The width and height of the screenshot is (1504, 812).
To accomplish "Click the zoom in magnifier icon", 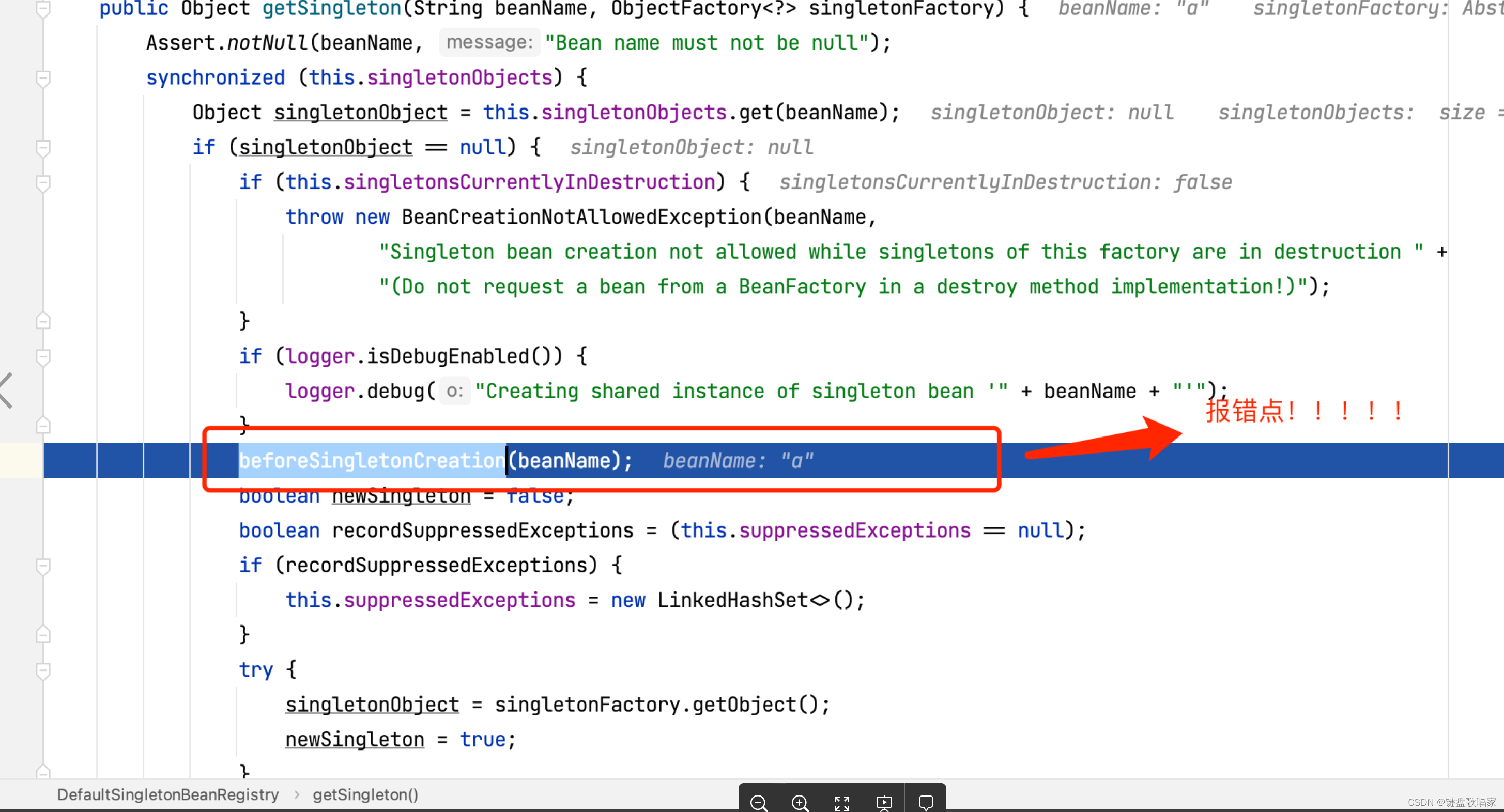I will click(800, 803).
